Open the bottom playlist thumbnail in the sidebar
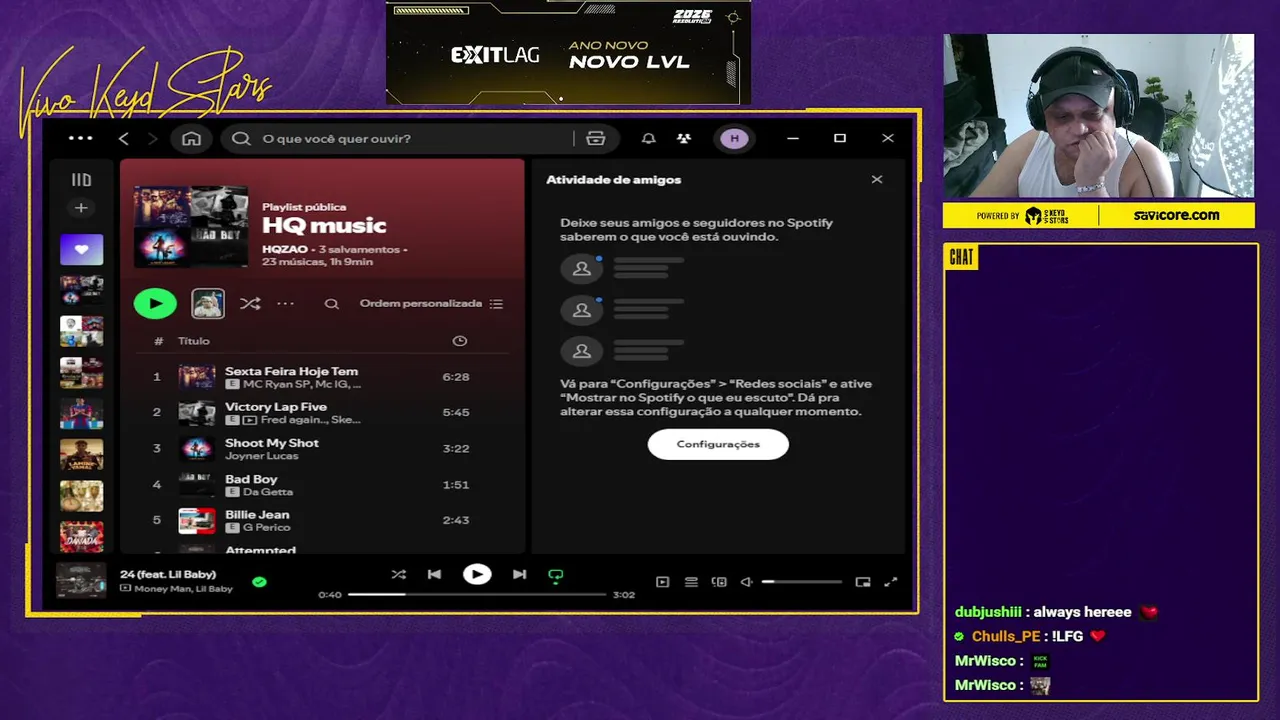This screenshot has width=1280, height=720. (81, 536)
